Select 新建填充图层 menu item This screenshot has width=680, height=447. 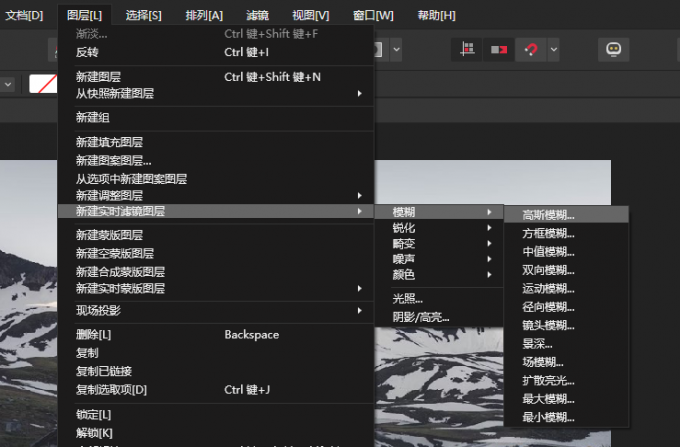[x=216, y=142]
